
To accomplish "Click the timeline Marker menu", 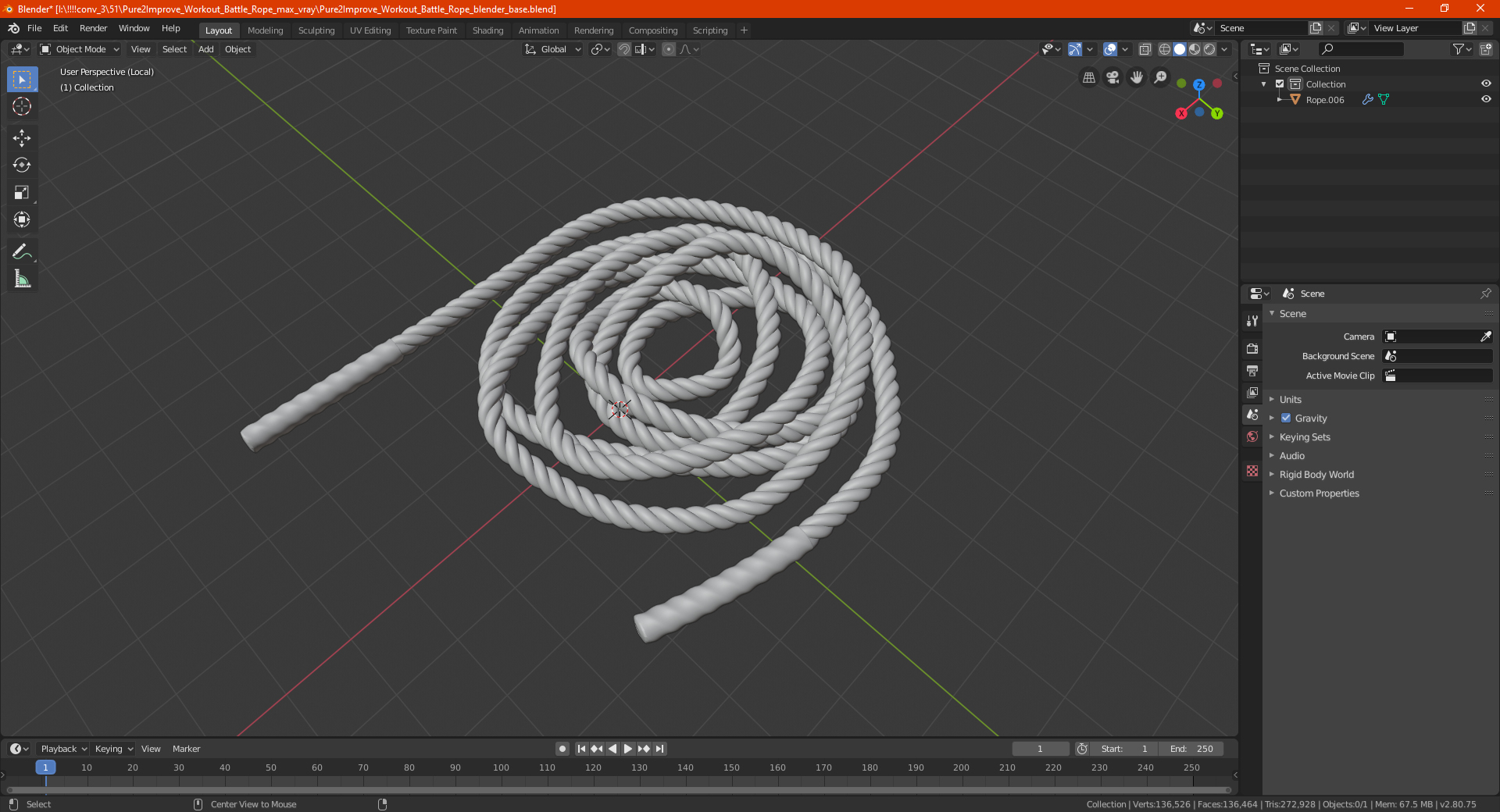I will pos(186,749).
